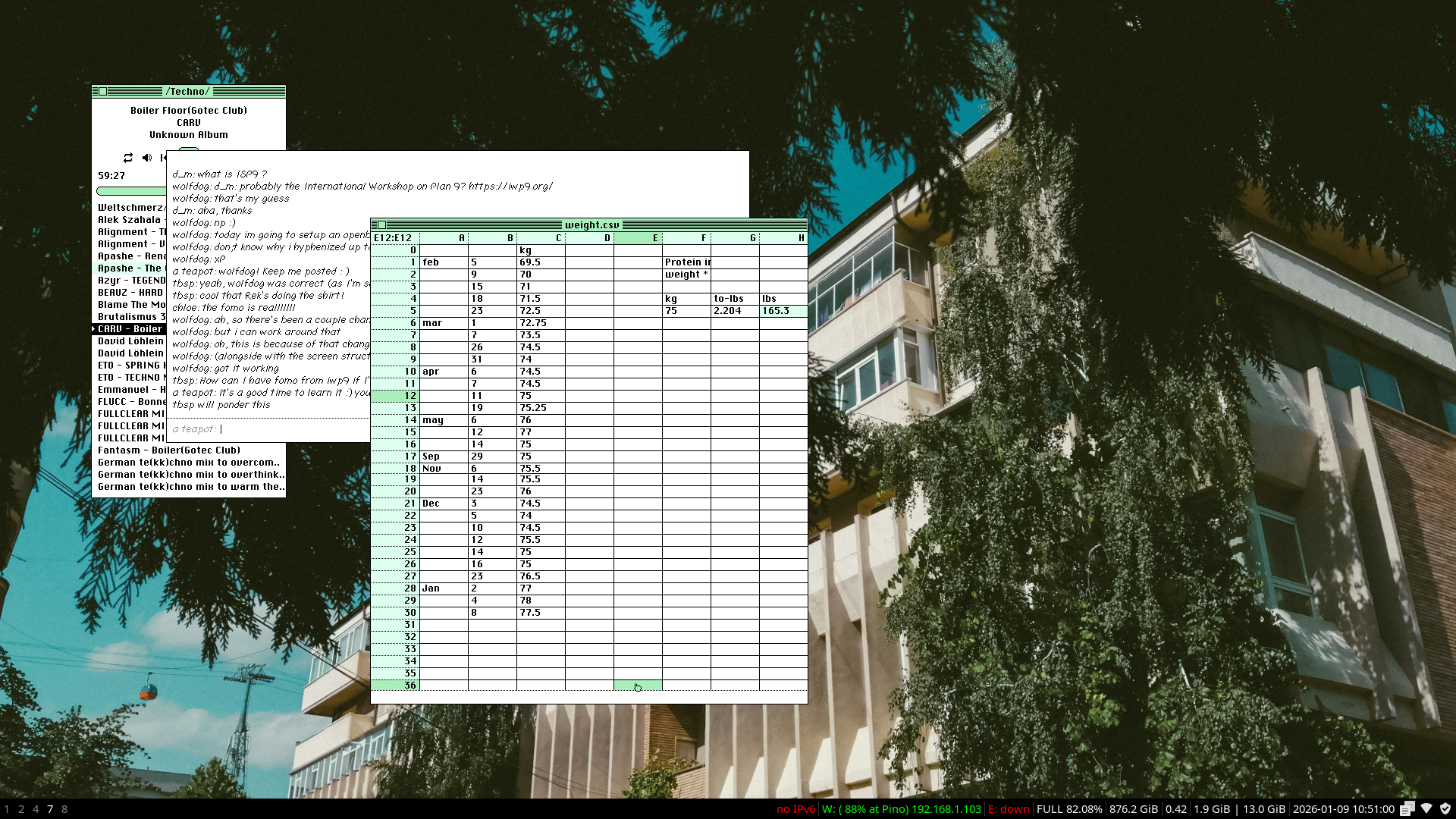Select 'Fantasm - Boiler(Gotec Club)' playlist entry

click(168, 450)
